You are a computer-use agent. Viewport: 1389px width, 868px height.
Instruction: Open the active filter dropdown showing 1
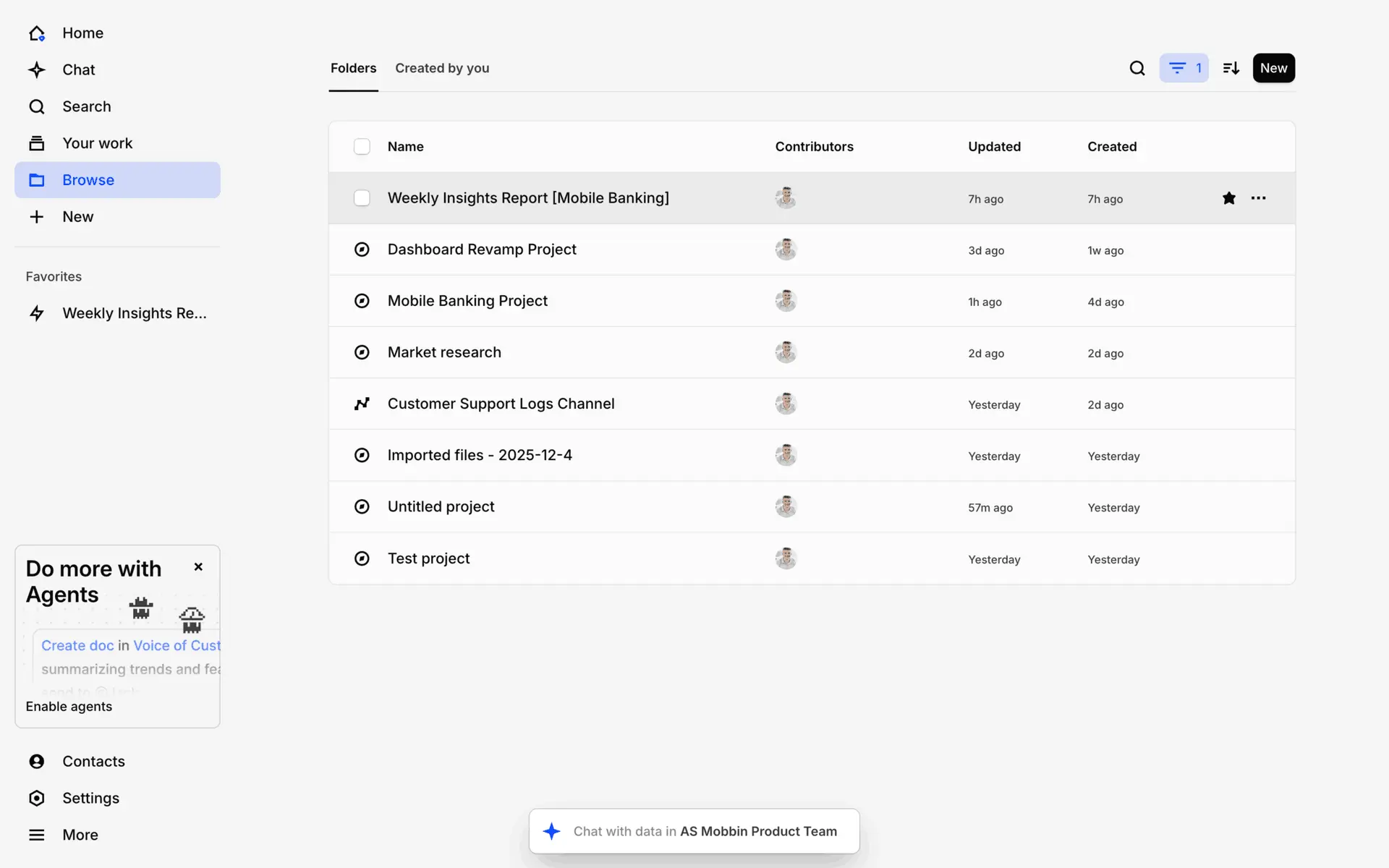pyautogui.click(x=1184, y=68)
